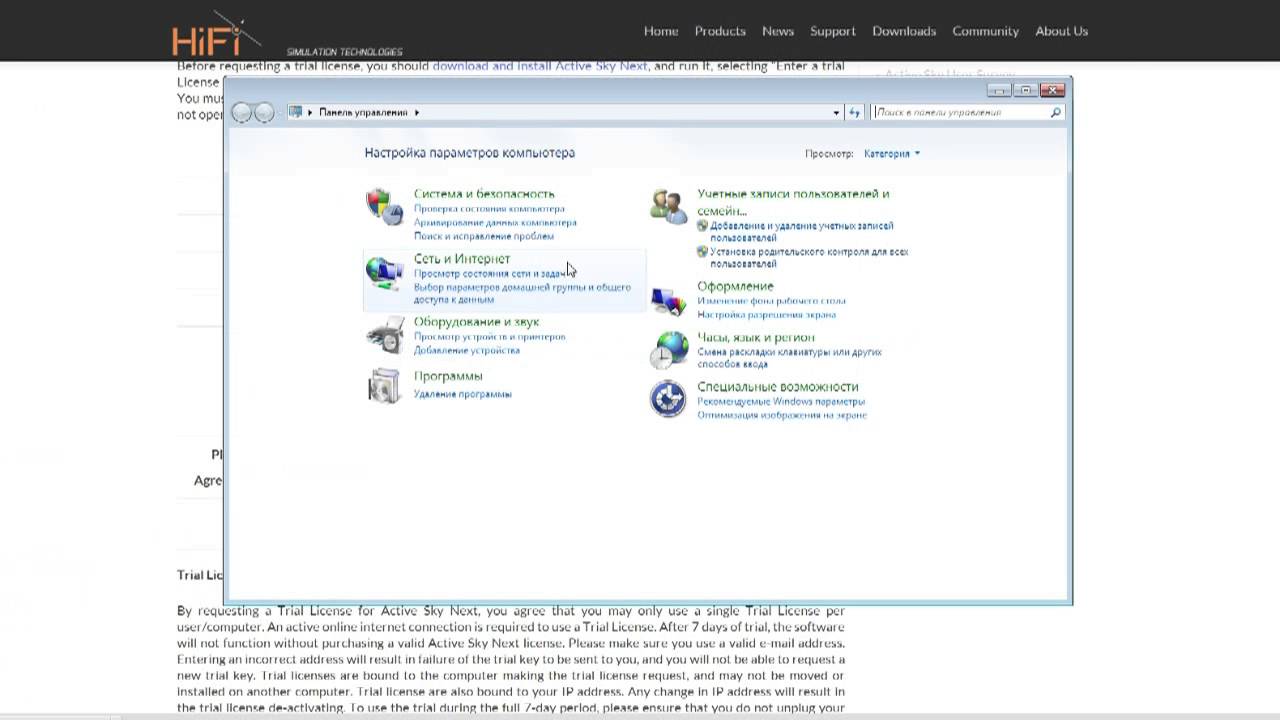Open the Сеть и Интернет heading link

[x=462, y=259]
